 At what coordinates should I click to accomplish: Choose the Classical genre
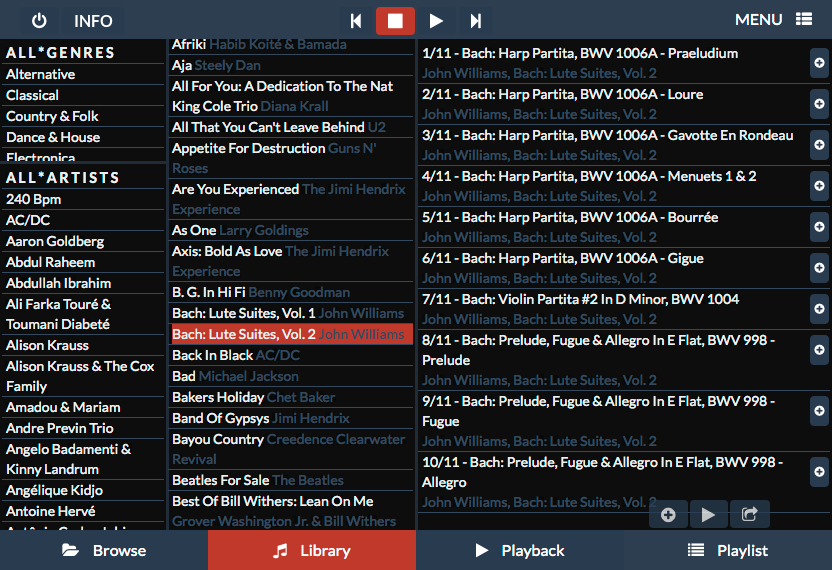[83, 96]
